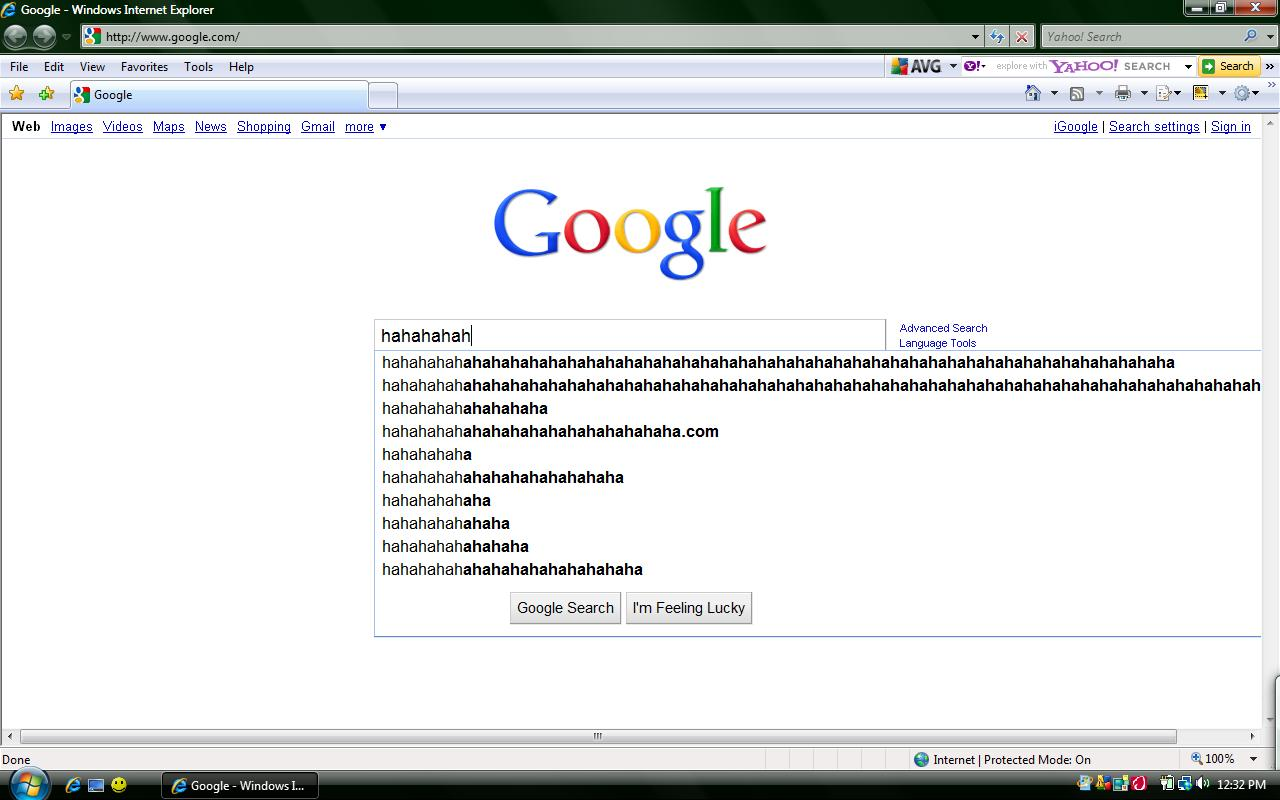Click the Tools gear icon
This screenshot has height=800, width=1280.
tap(1242, 93)
